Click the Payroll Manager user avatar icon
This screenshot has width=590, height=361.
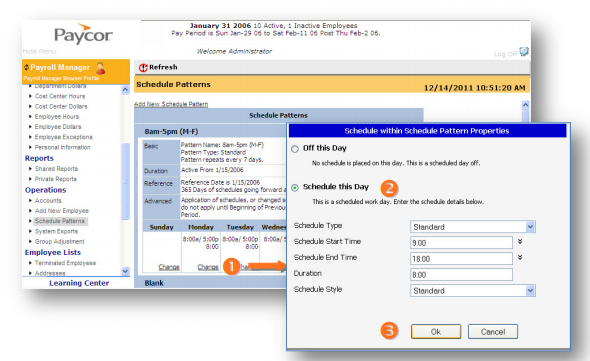click(x=100, y=68)
